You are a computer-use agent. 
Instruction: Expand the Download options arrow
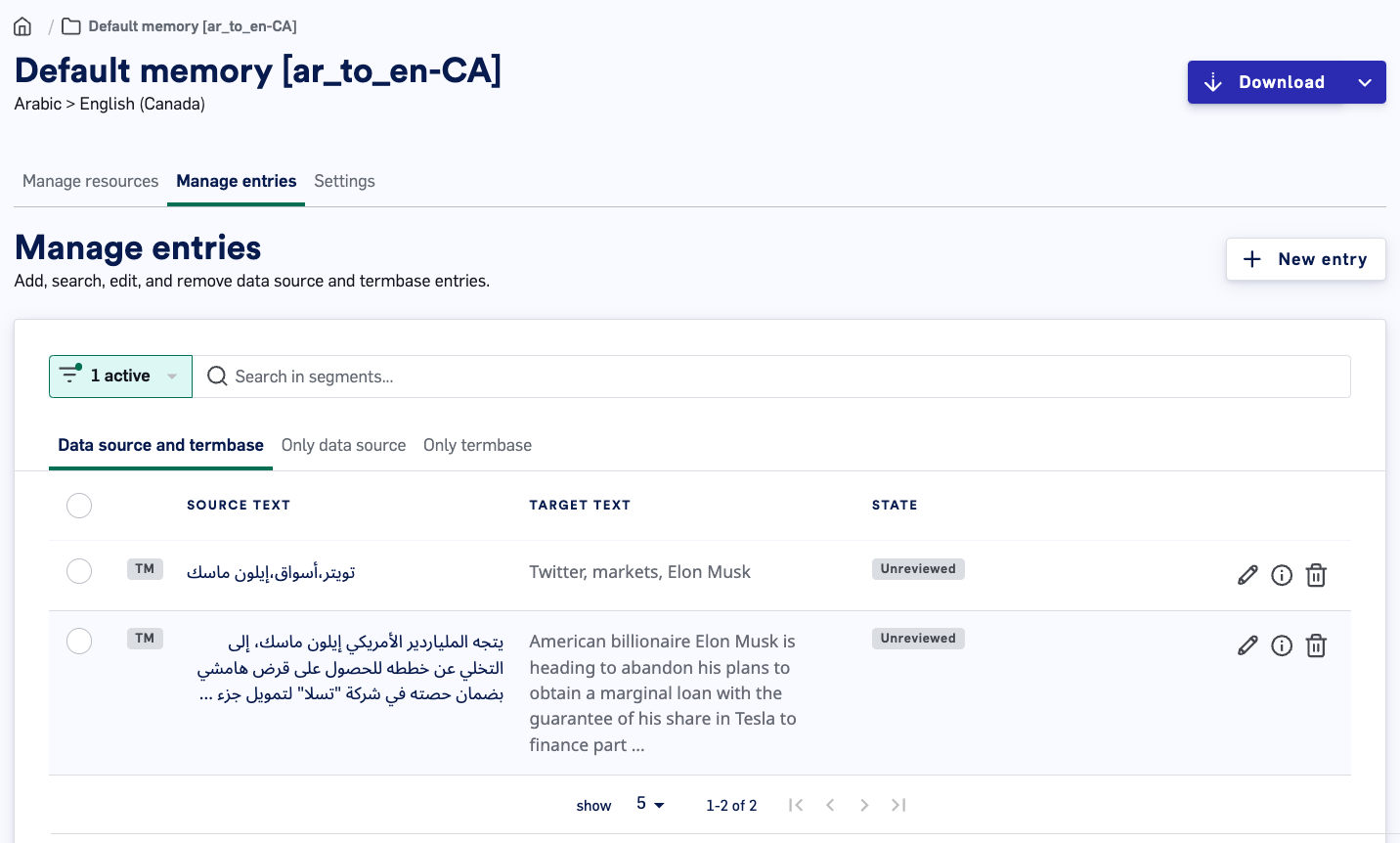[x=1365, y=82]
